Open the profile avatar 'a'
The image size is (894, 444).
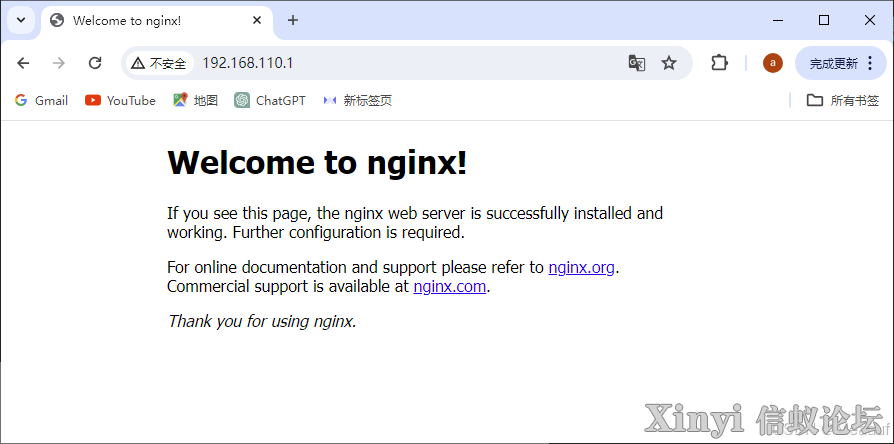(773, 63)
